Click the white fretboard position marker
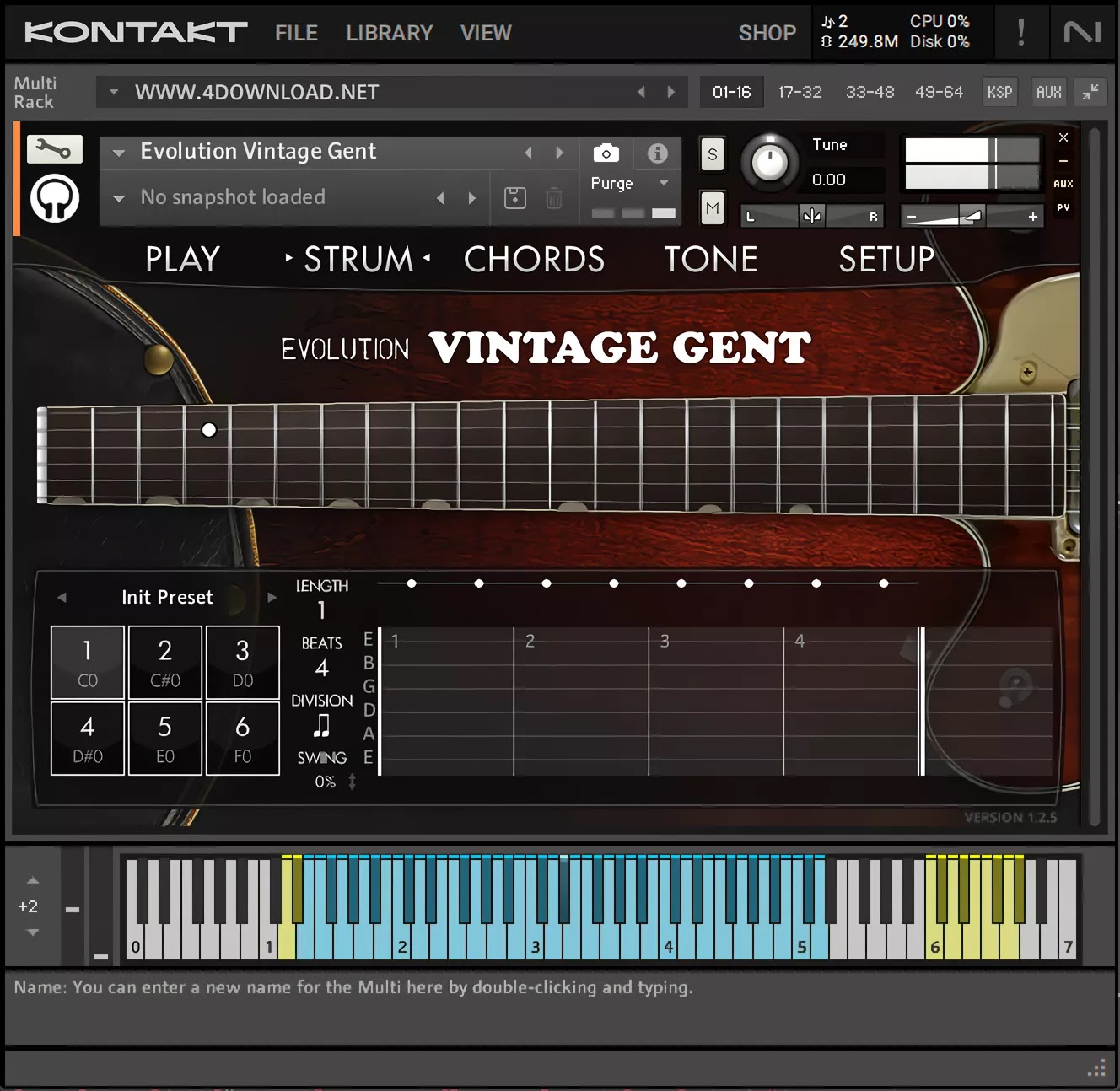Screen dimensions: 1120x1091 (209, 430)
